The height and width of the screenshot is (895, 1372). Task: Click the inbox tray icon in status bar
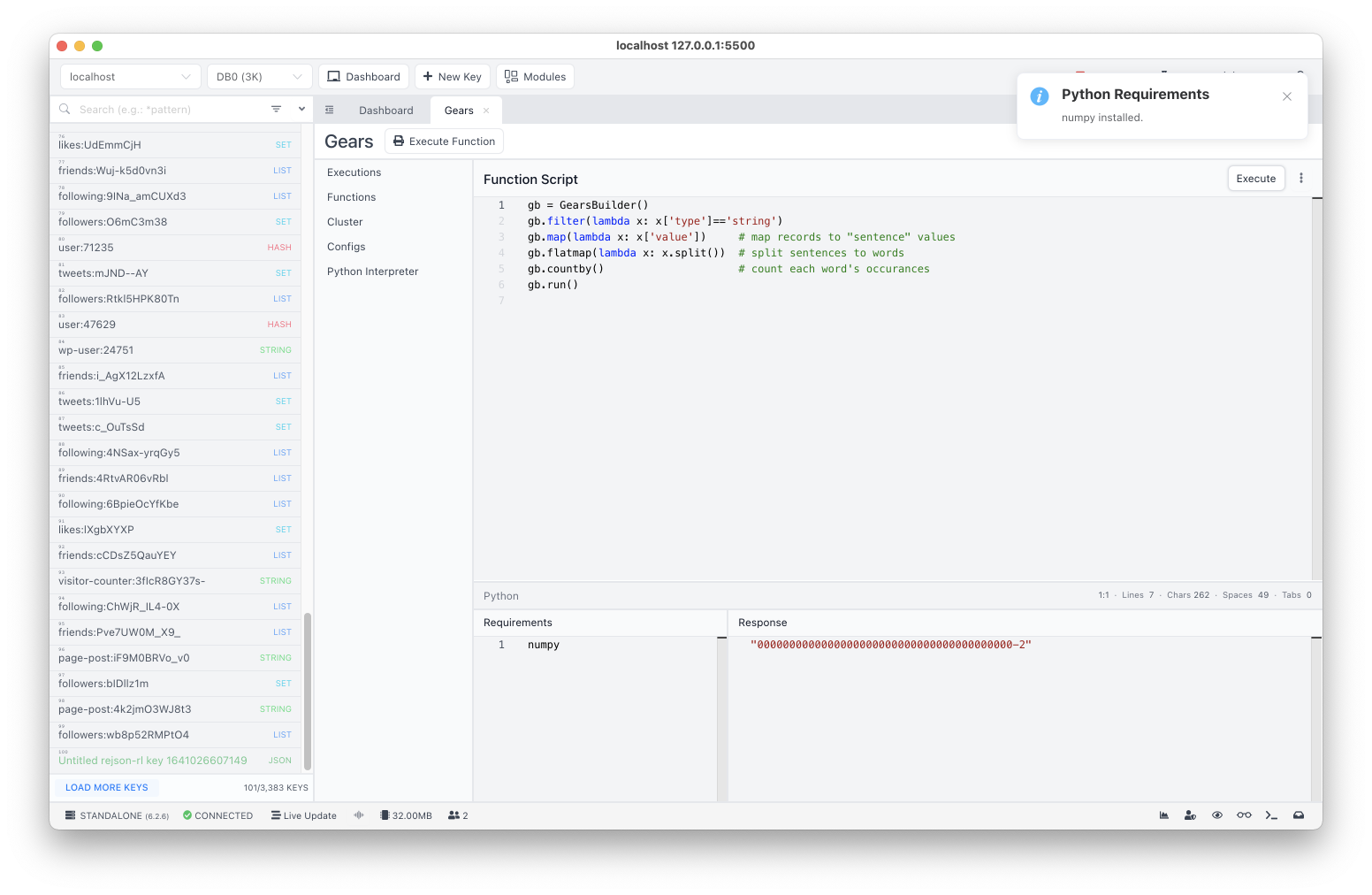pos(1299,815)
